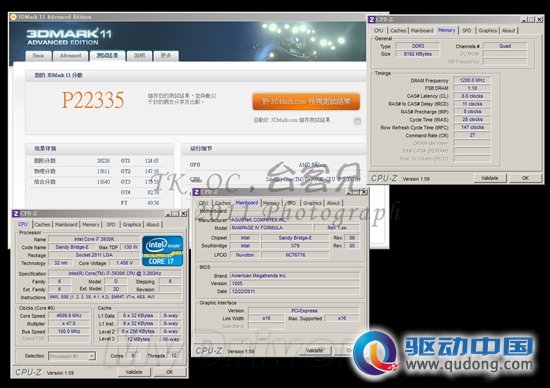Click the DRAM Frequency 1200.0 MHz value
550x388 pixels.
coord(472,80)
